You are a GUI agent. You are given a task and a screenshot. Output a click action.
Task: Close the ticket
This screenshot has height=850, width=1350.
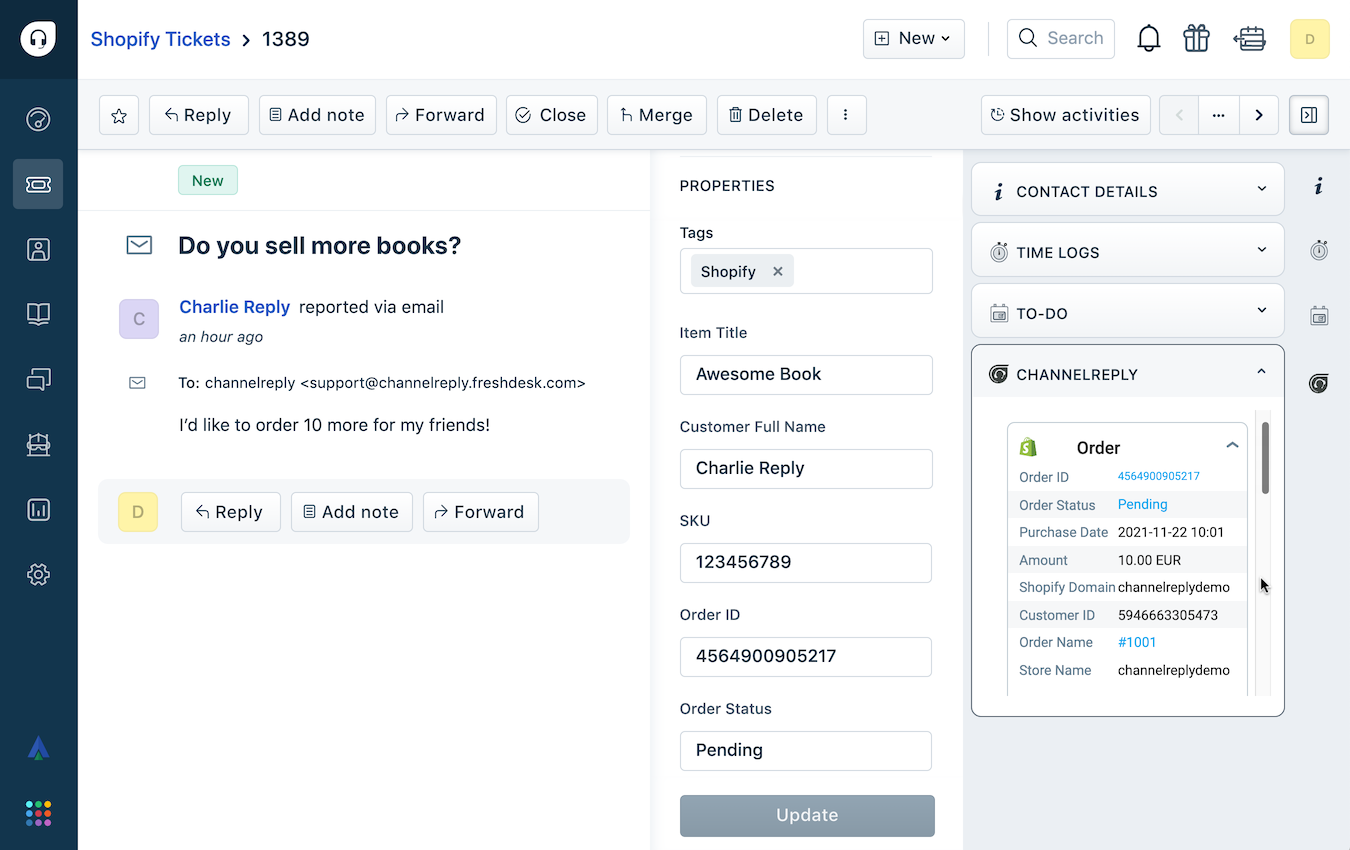[x=551, y=115]
